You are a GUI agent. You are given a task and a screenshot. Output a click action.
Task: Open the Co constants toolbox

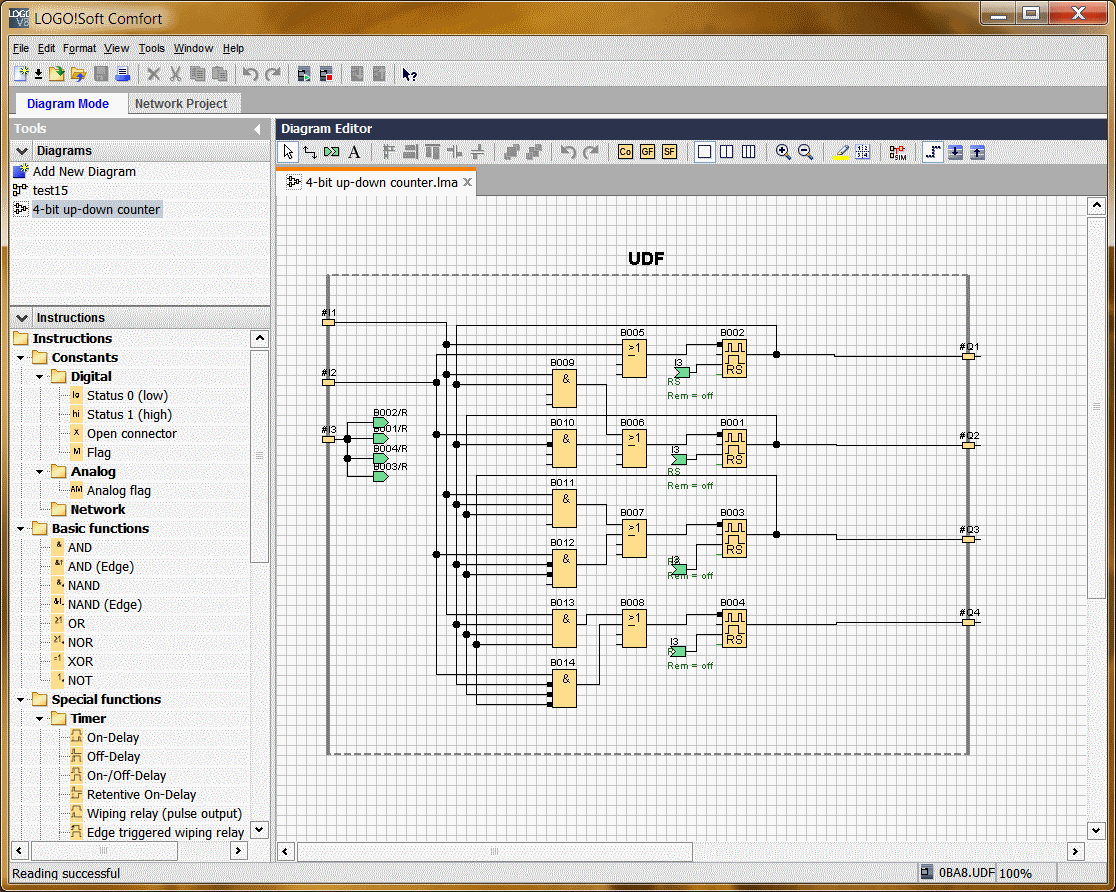tap(625, 152)
